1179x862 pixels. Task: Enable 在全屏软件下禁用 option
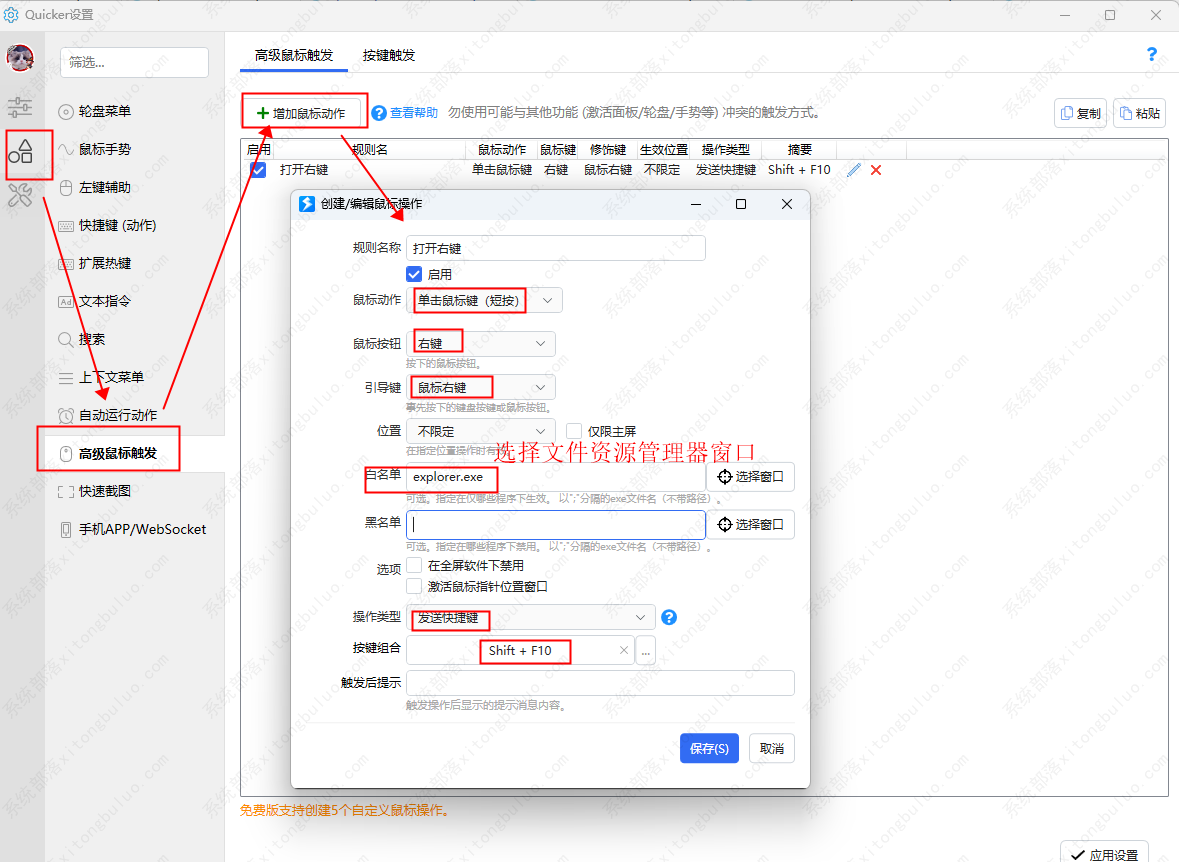point(415,564)
